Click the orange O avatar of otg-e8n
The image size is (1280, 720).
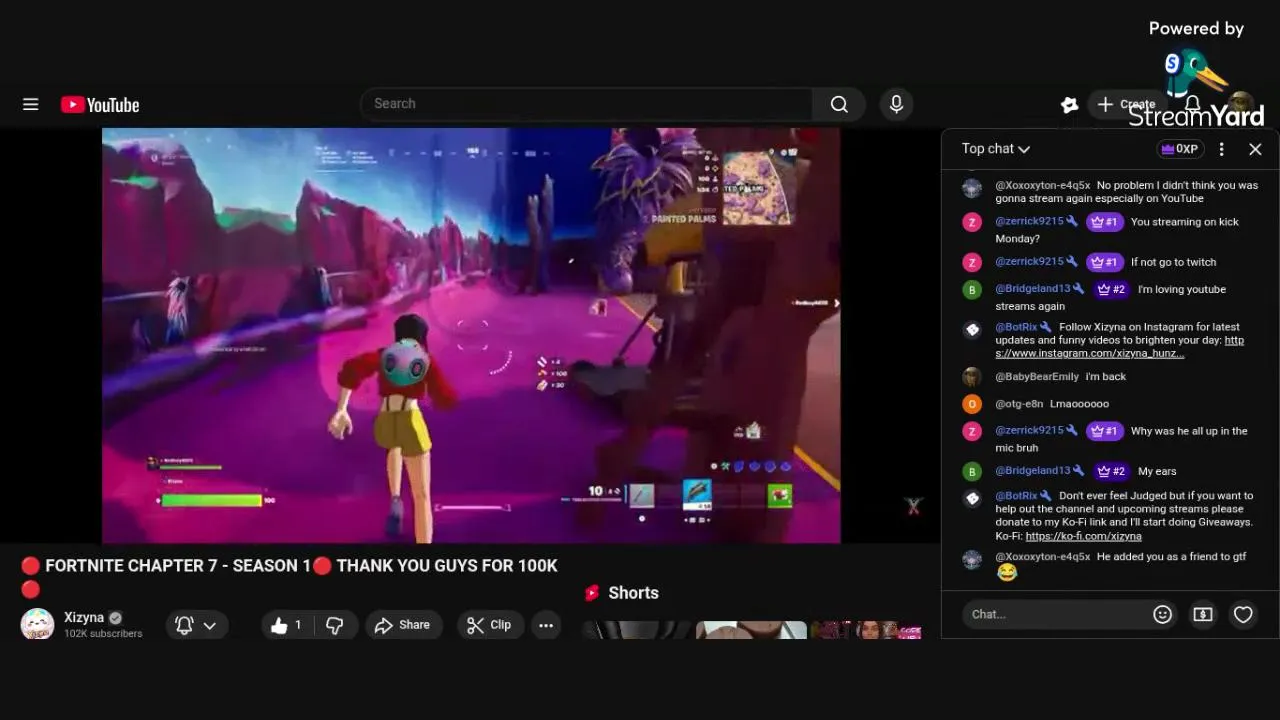(x=972, y=404)
